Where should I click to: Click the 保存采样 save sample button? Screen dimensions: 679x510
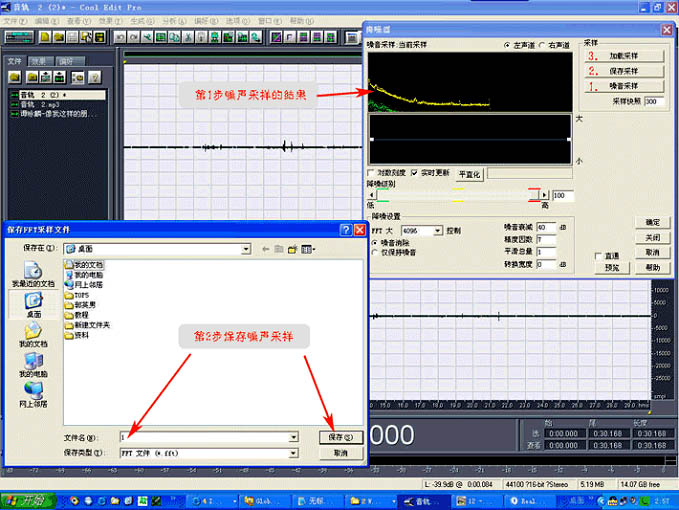[624, 71]
